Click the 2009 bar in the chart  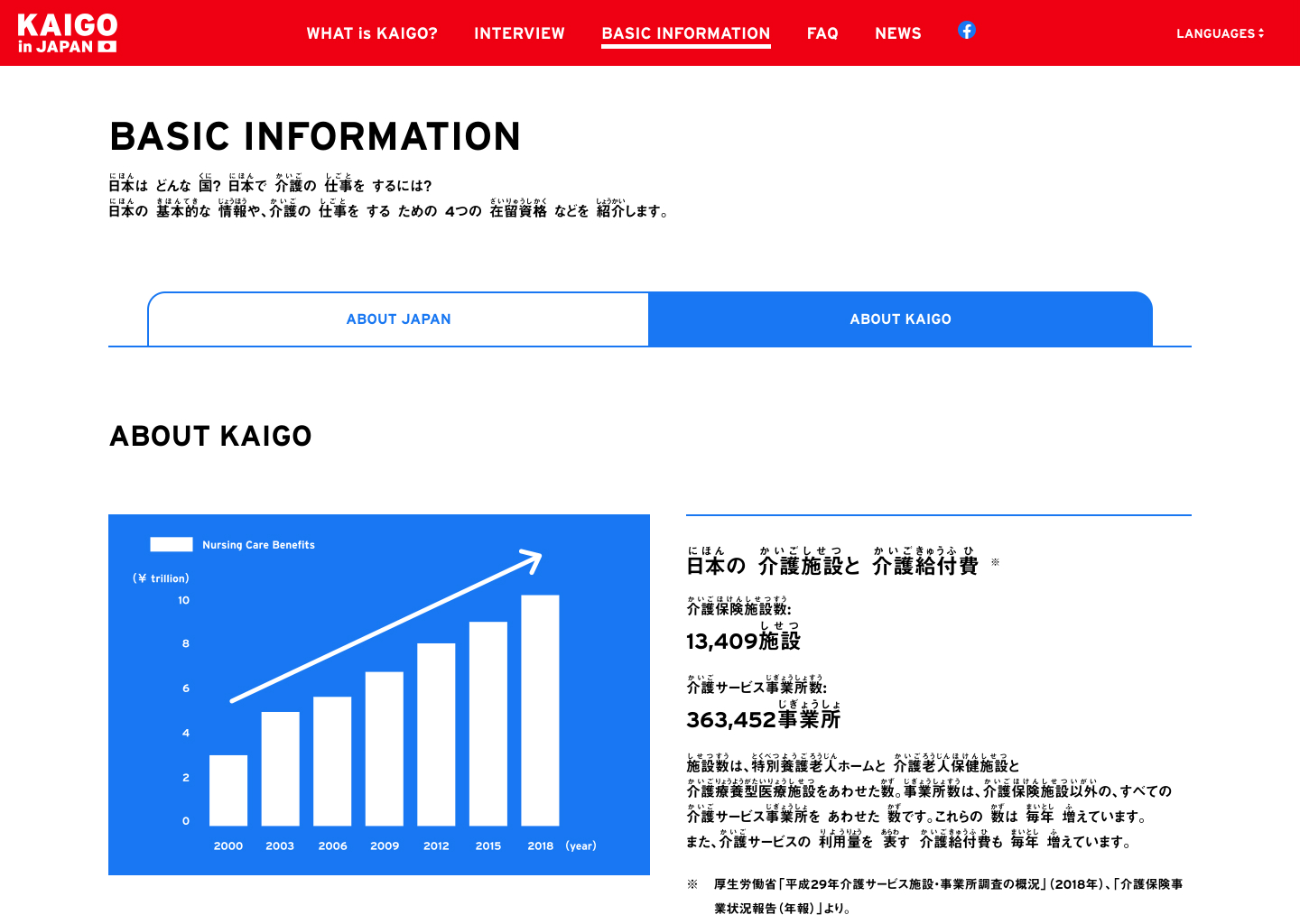[x=385, y=749]
